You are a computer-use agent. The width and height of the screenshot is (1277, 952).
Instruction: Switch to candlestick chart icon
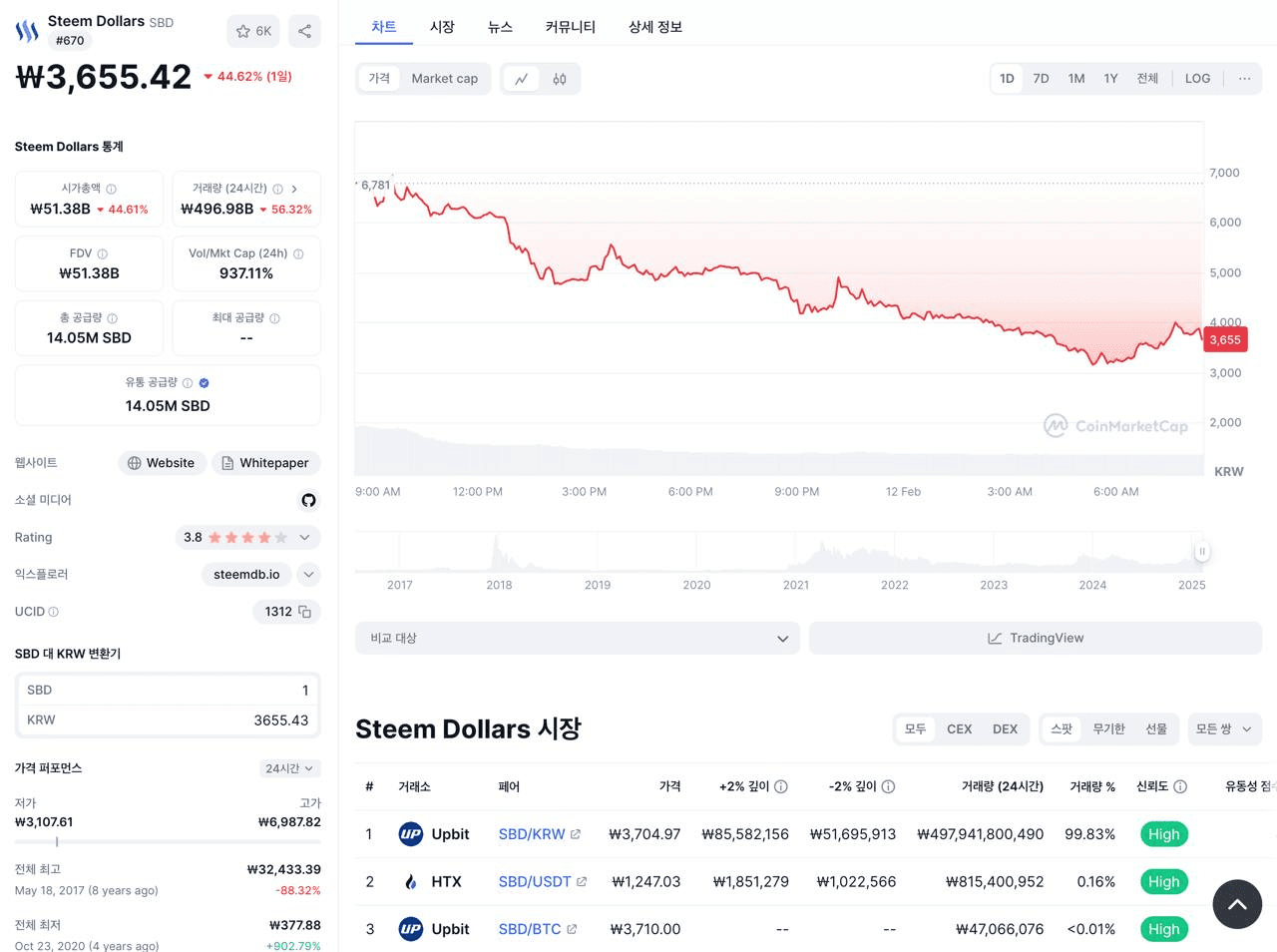point(560,79)
